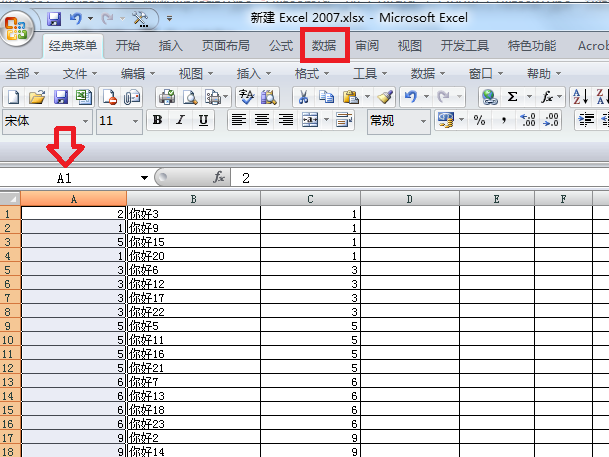
Task: Click the formula bar value 2
Action: (x=246, y=178)
